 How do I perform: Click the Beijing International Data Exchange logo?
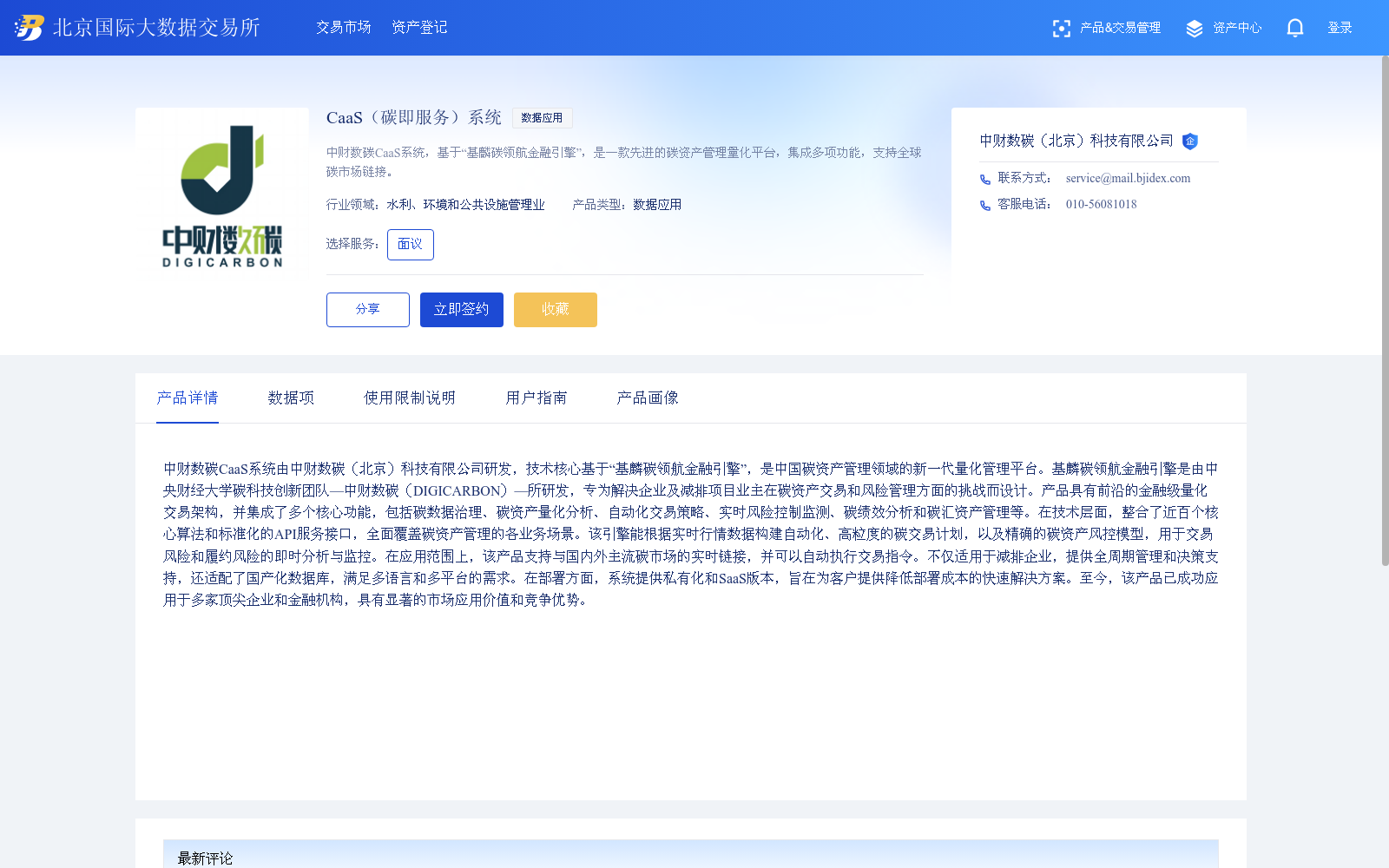[x=30, y=28]
